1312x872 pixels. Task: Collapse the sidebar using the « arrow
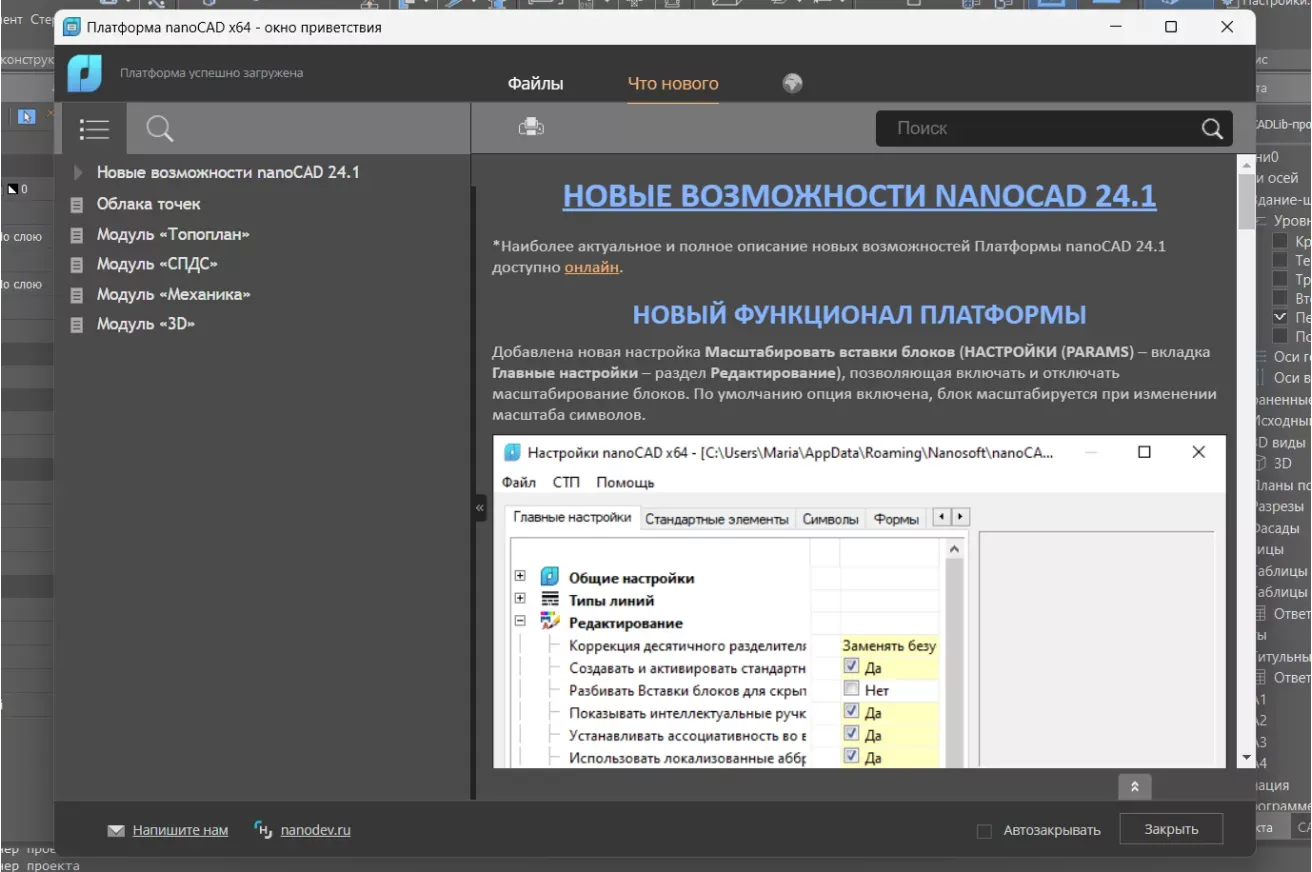(x=479, y=508)
